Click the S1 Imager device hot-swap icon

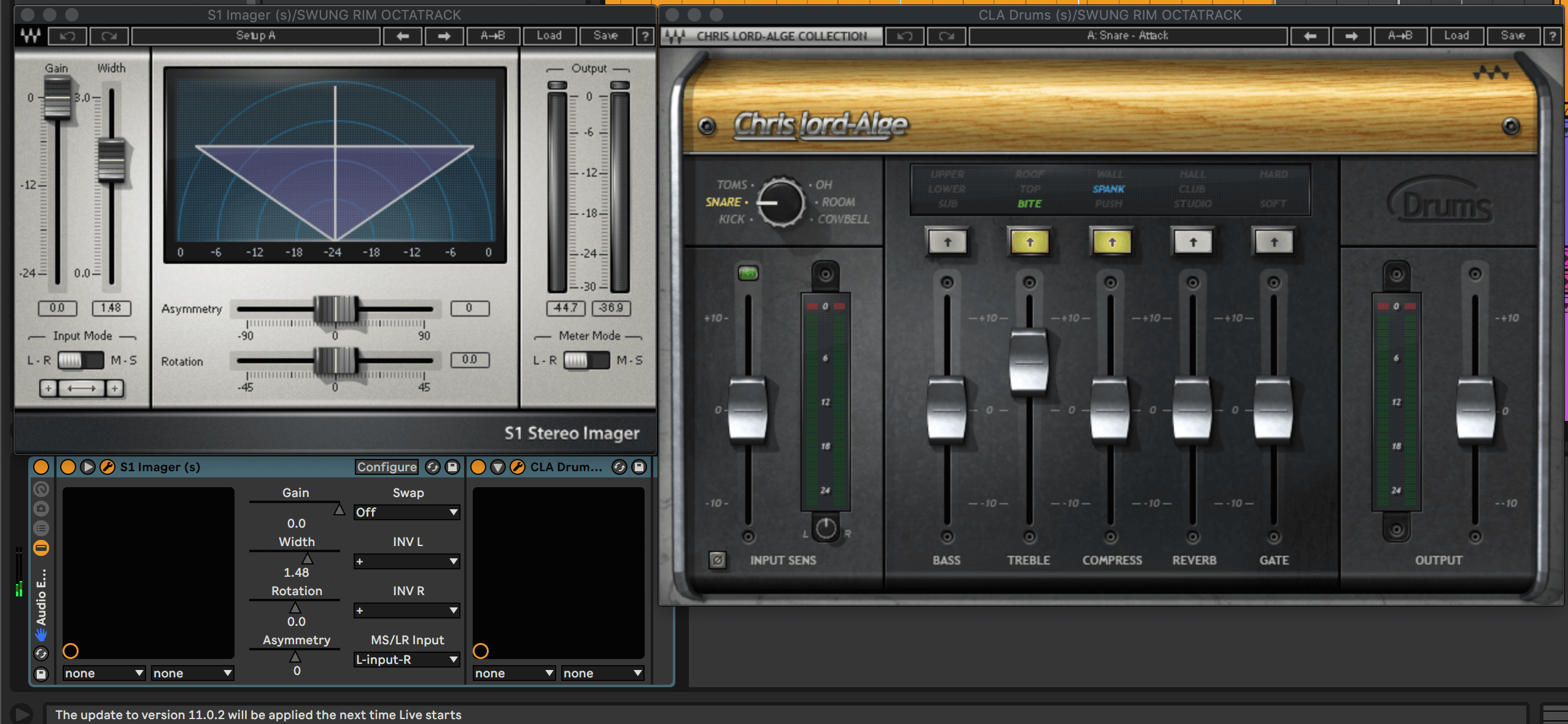[x=433, y=467]
